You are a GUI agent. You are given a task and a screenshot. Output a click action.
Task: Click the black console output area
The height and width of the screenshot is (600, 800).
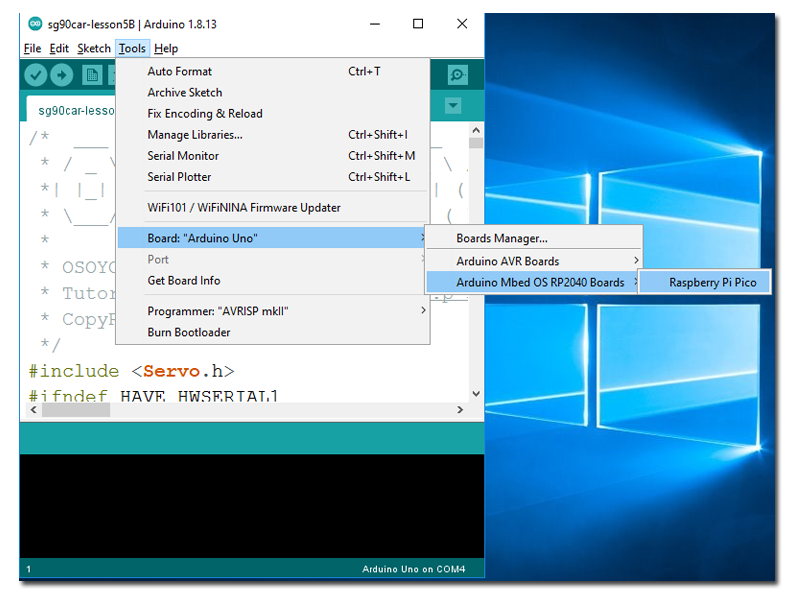tap(252, 506)
